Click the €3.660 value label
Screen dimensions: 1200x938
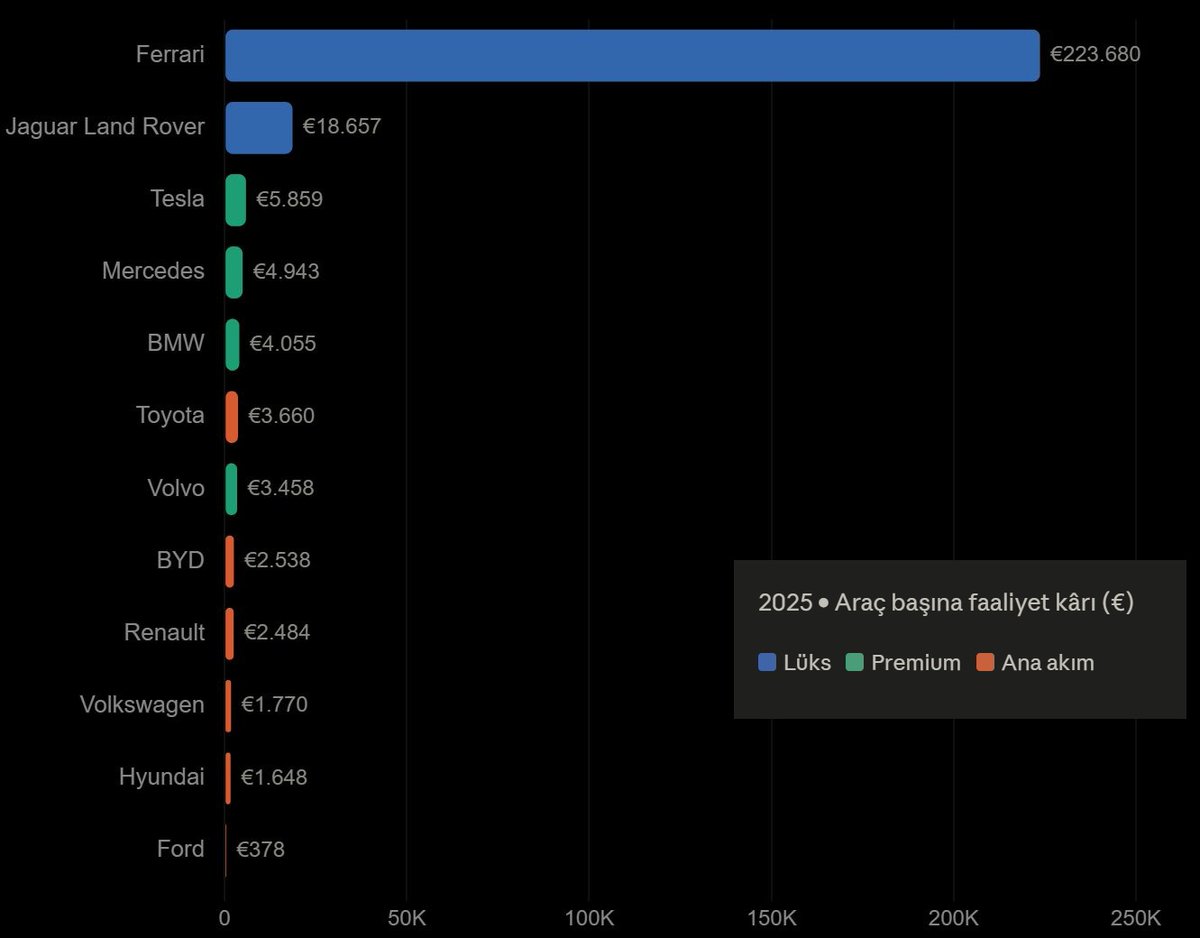[x=281, y=415]
